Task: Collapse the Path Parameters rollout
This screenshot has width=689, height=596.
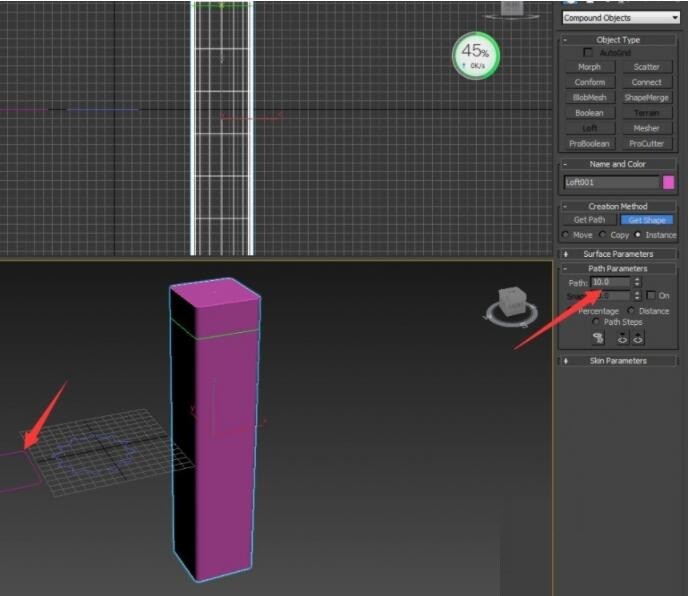Action: tap(617, 269)
